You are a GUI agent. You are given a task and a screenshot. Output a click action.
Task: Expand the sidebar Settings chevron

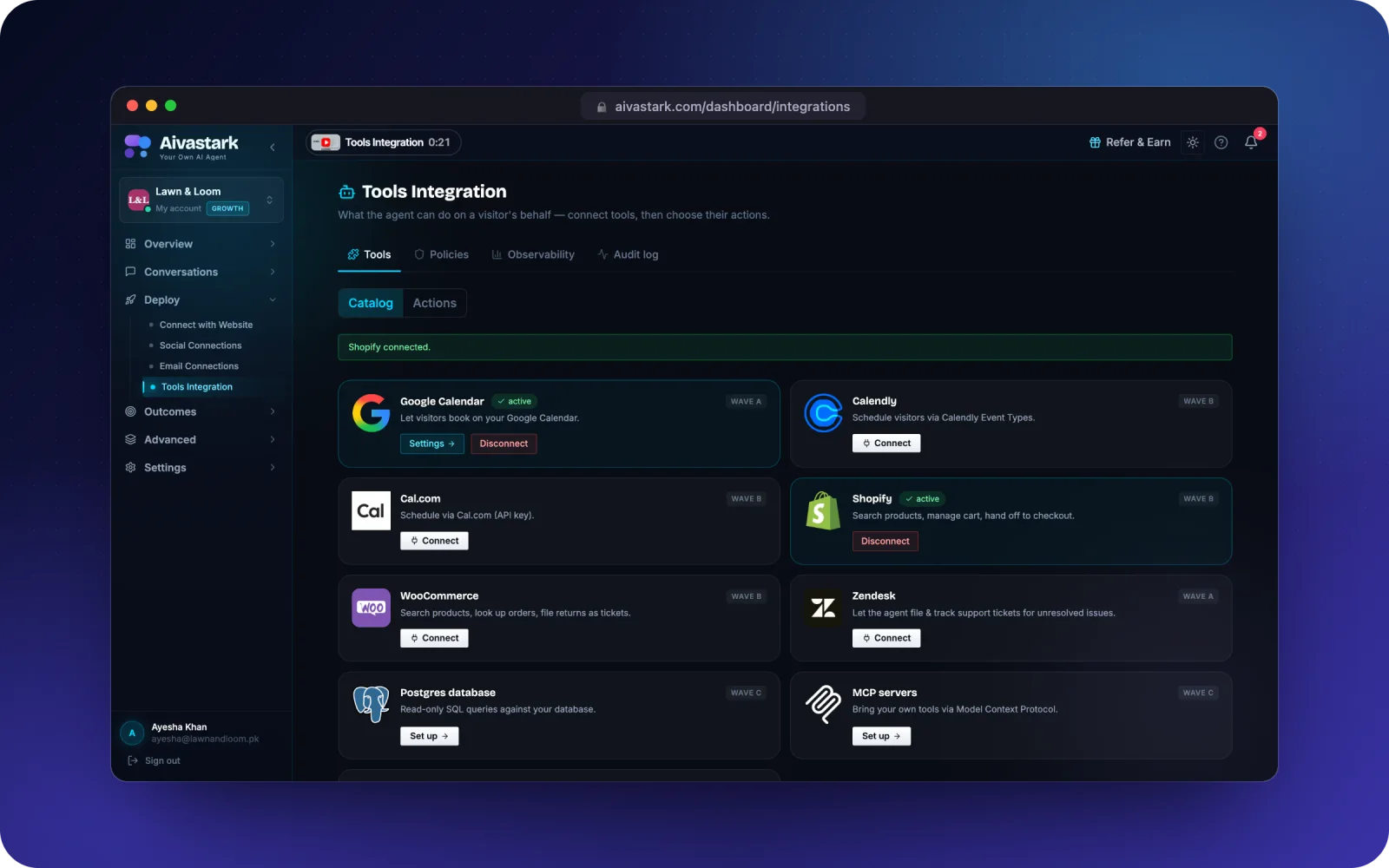pos(273,467)
